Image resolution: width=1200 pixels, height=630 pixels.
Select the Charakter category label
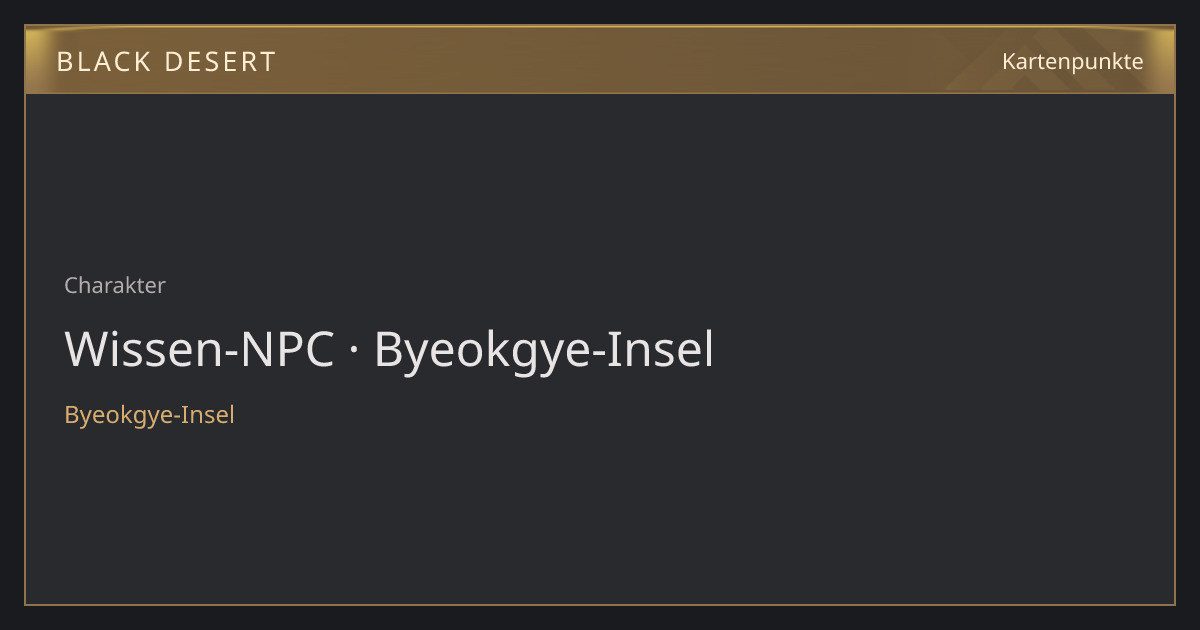115,285
